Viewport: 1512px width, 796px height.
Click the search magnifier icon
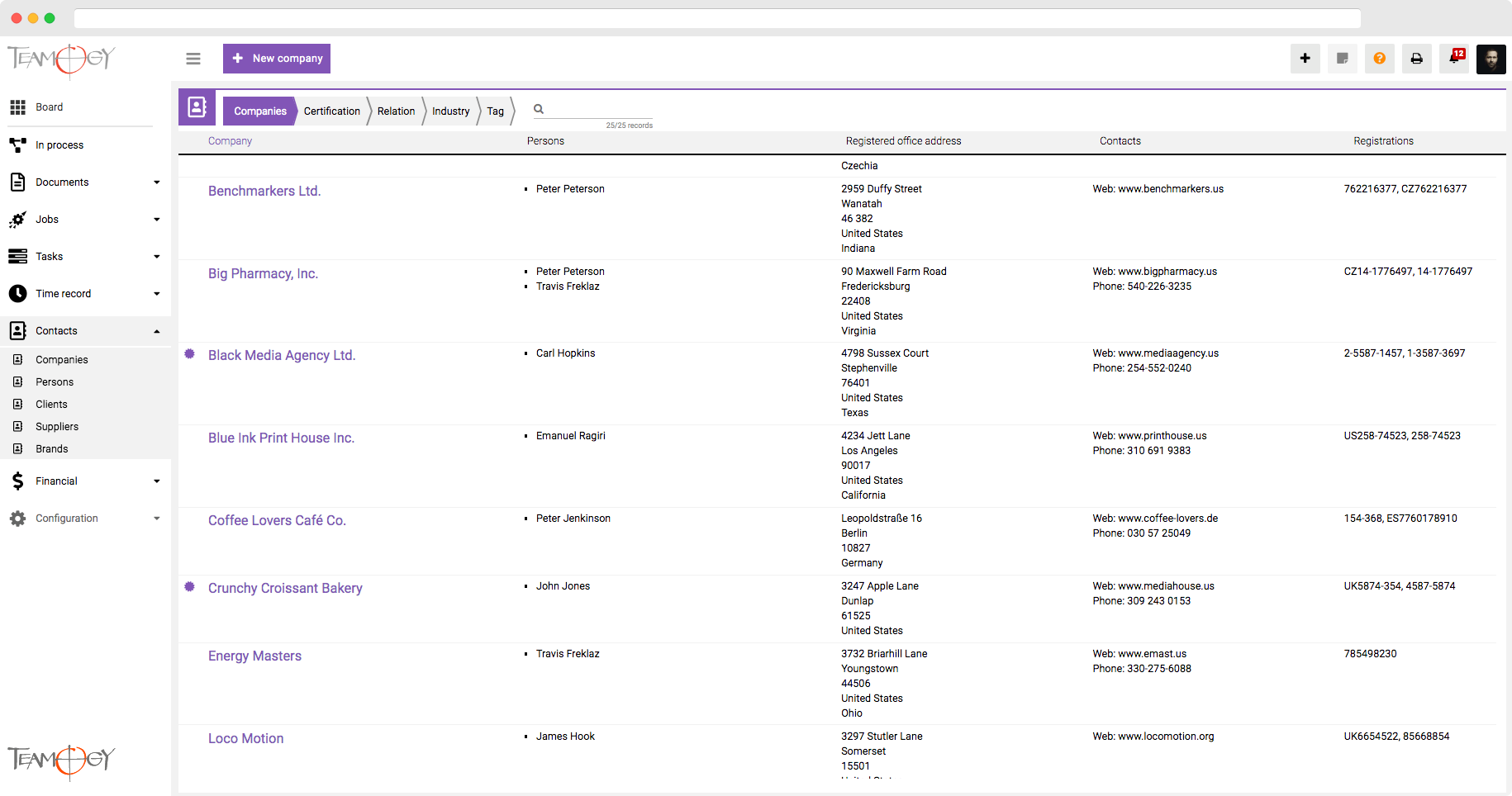click(x=539, y=109)
